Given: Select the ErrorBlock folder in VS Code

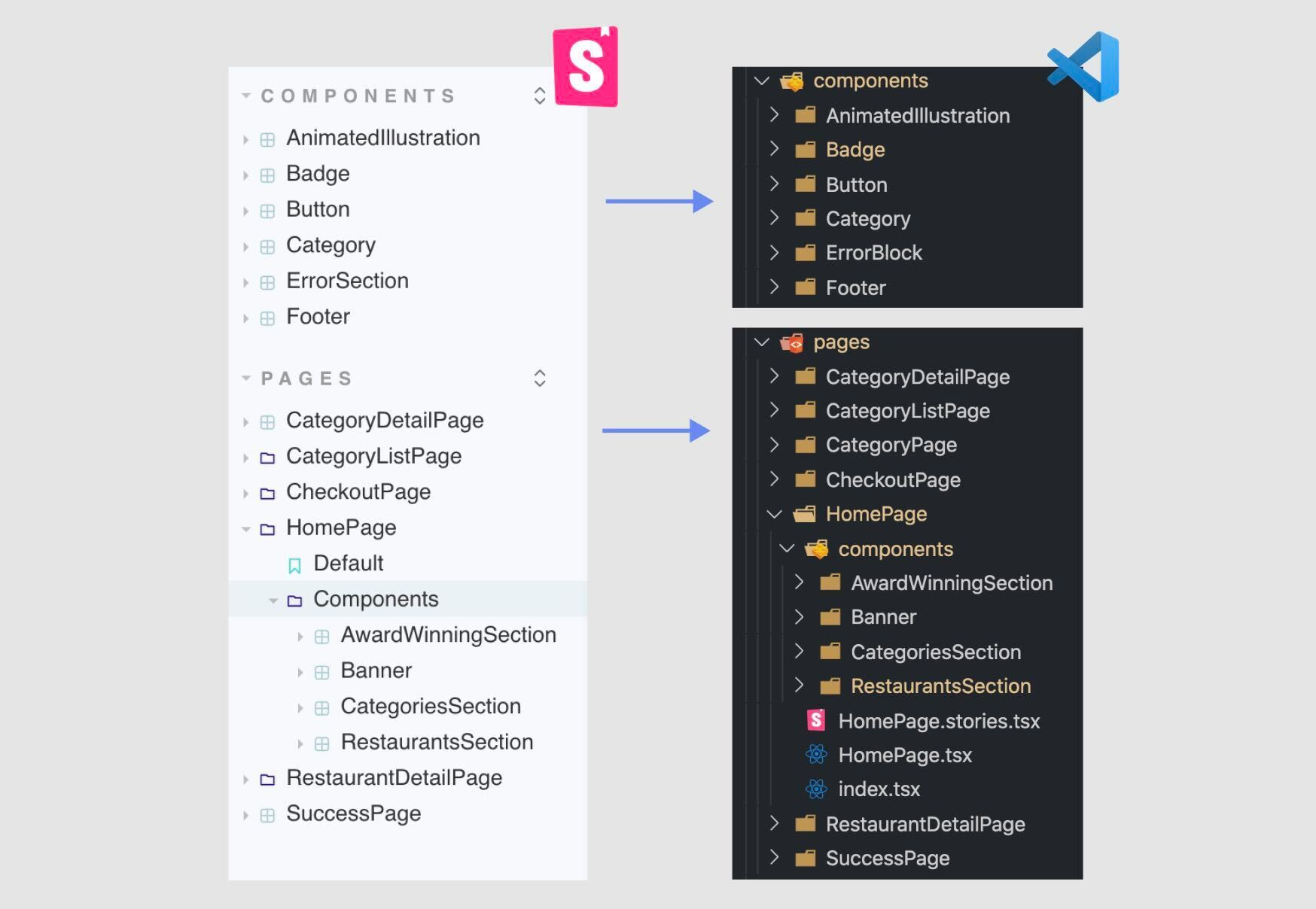Looking at the screenshot, I should pos(874,253).
